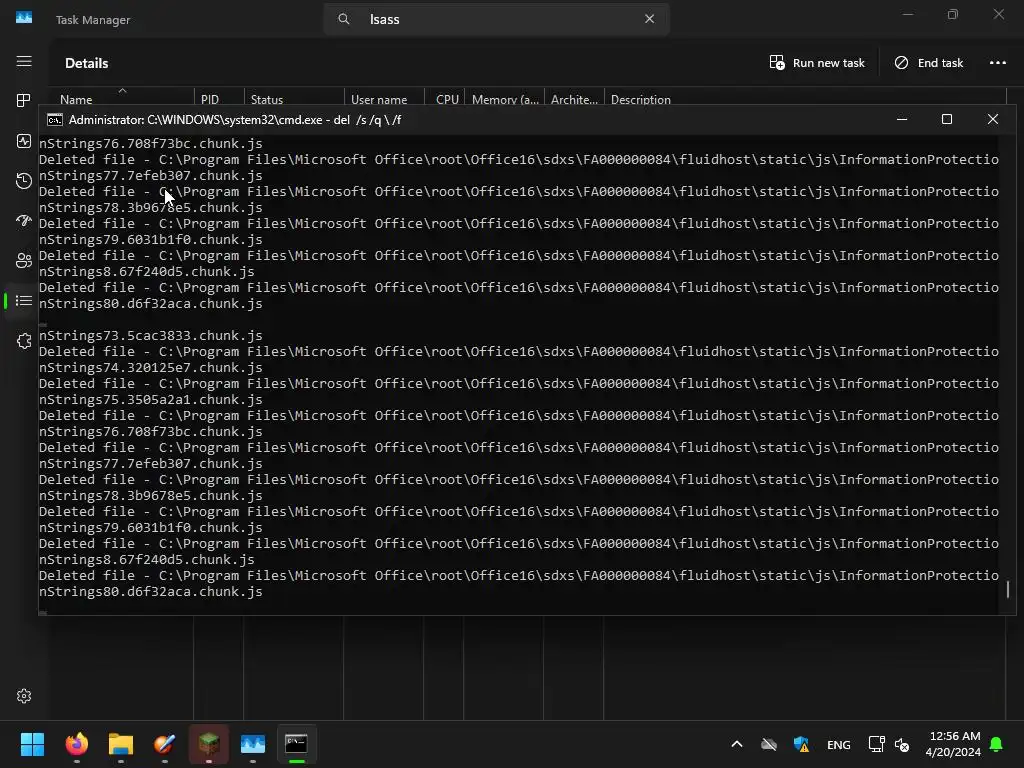Screen dimensions: 1024x768
Task: Sort by the Status column header
Action: pyautogui.click(x=266, y=99)
